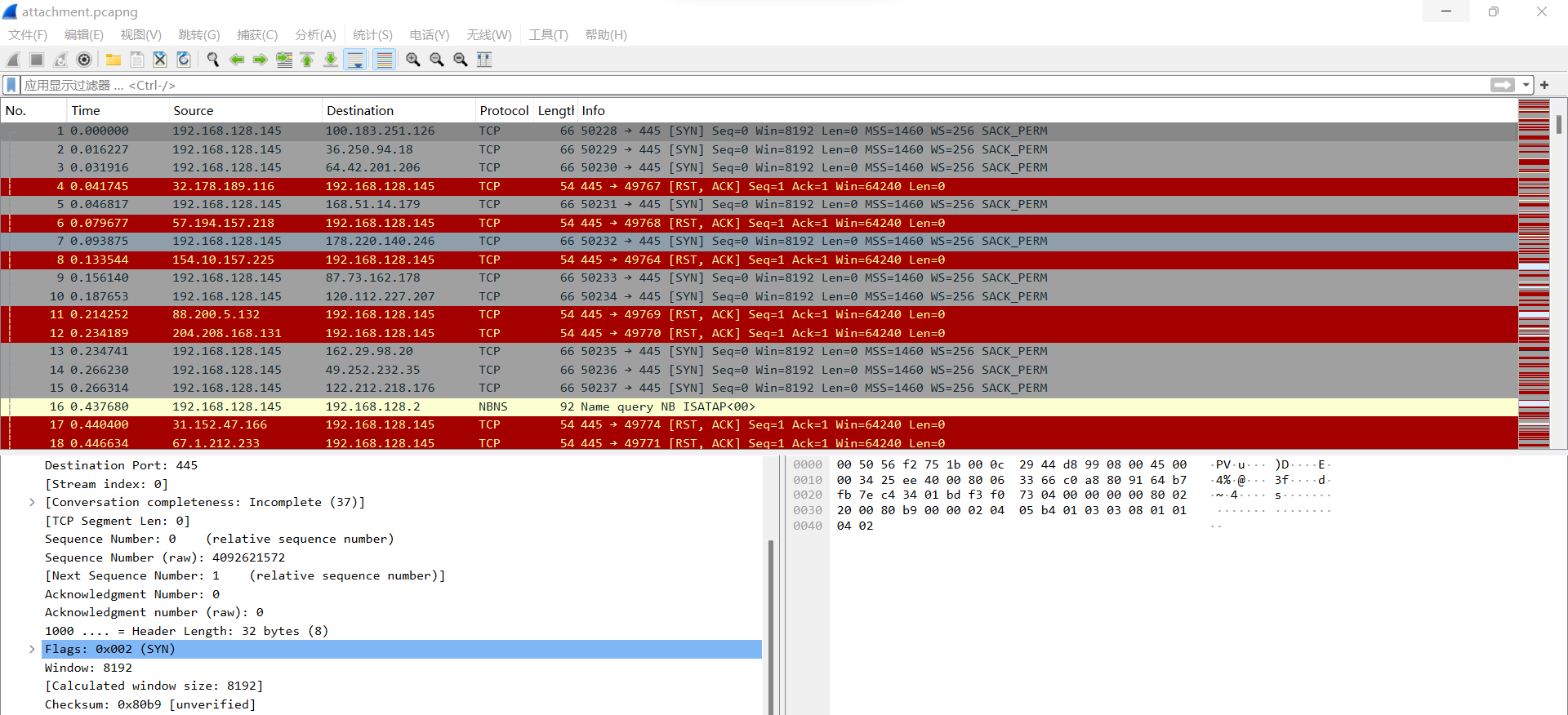This screenshot has width=1568, height=715.
Task: Add a filter button with the plus icon
Action: pyautogui.click(x=1544, y=85)
